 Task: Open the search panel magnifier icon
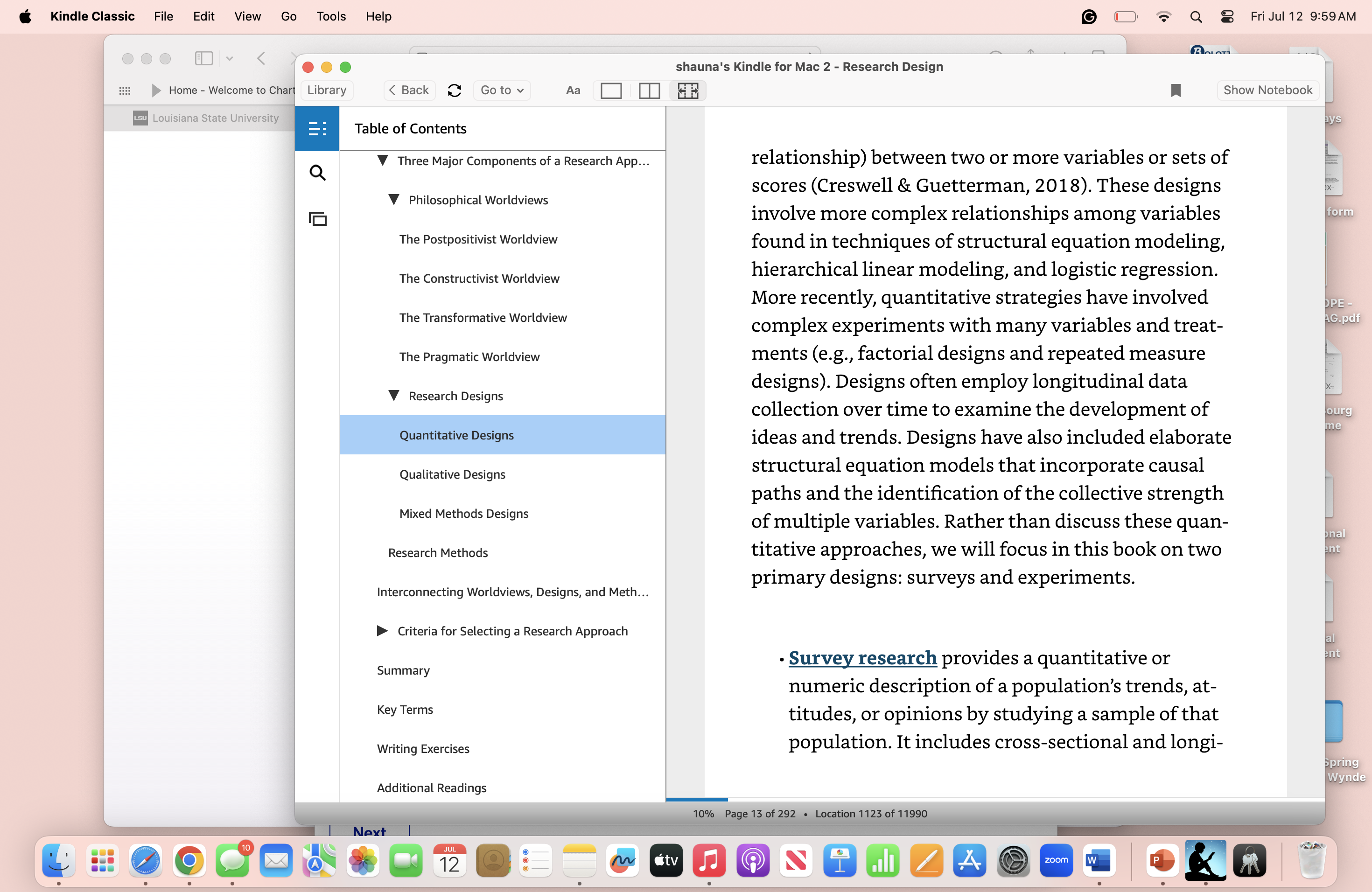[317, 173]
